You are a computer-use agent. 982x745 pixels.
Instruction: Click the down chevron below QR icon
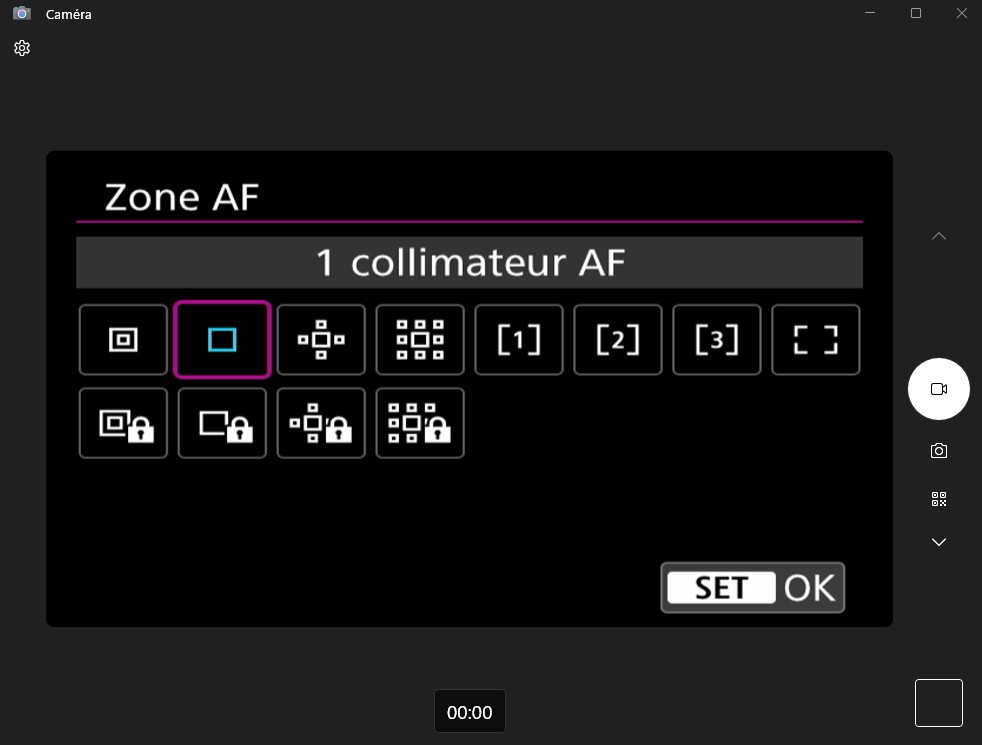[939, 542]
